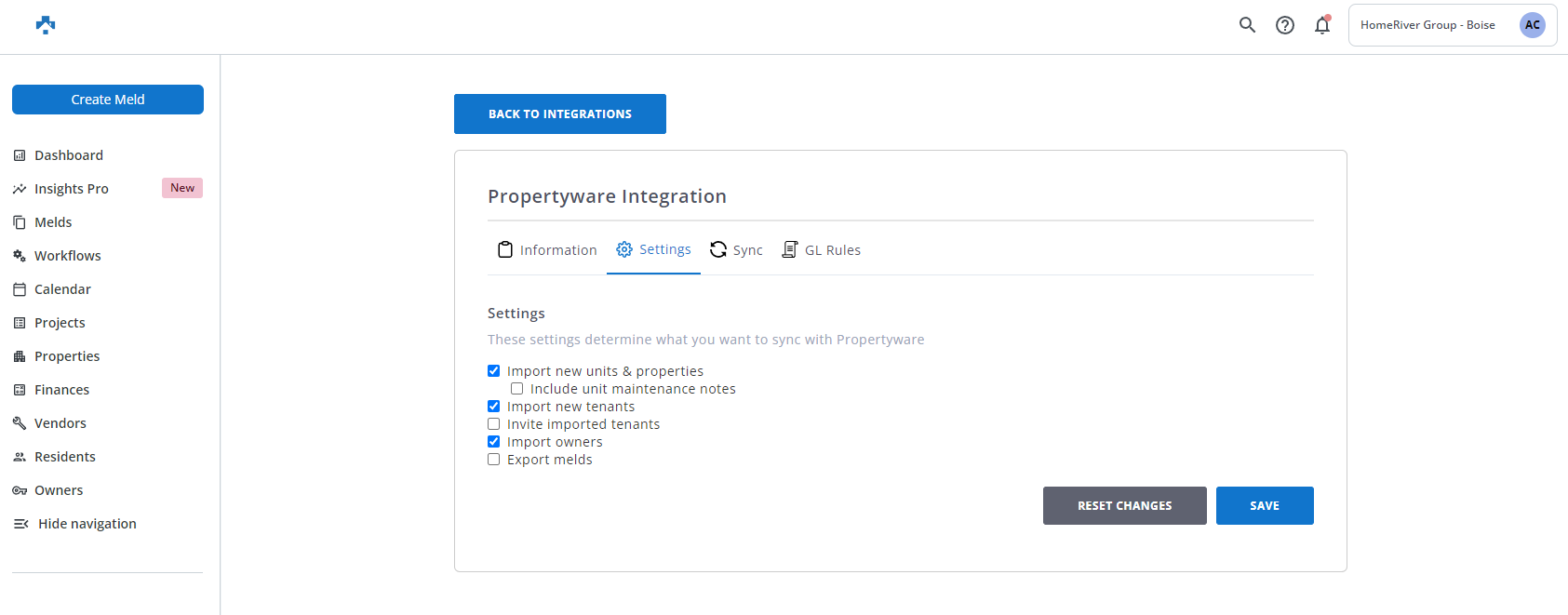The height and width of the screenshot is (615, 1568).
Task: Open Insights Pro page
Action: click(x=72, y=189)
